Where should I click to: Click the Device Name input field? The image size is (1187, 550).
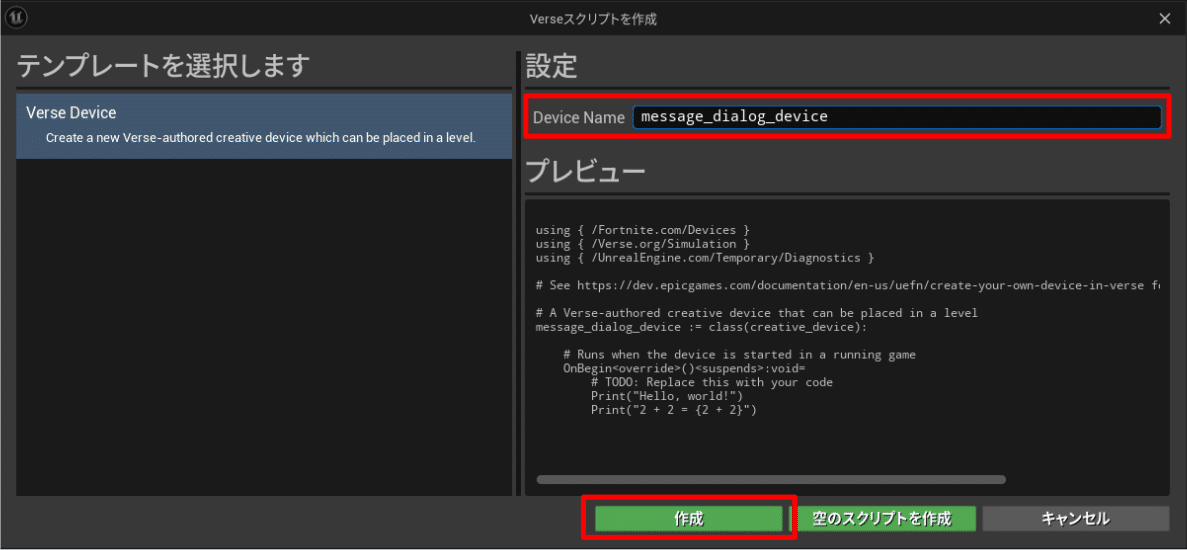coord(896,117)
